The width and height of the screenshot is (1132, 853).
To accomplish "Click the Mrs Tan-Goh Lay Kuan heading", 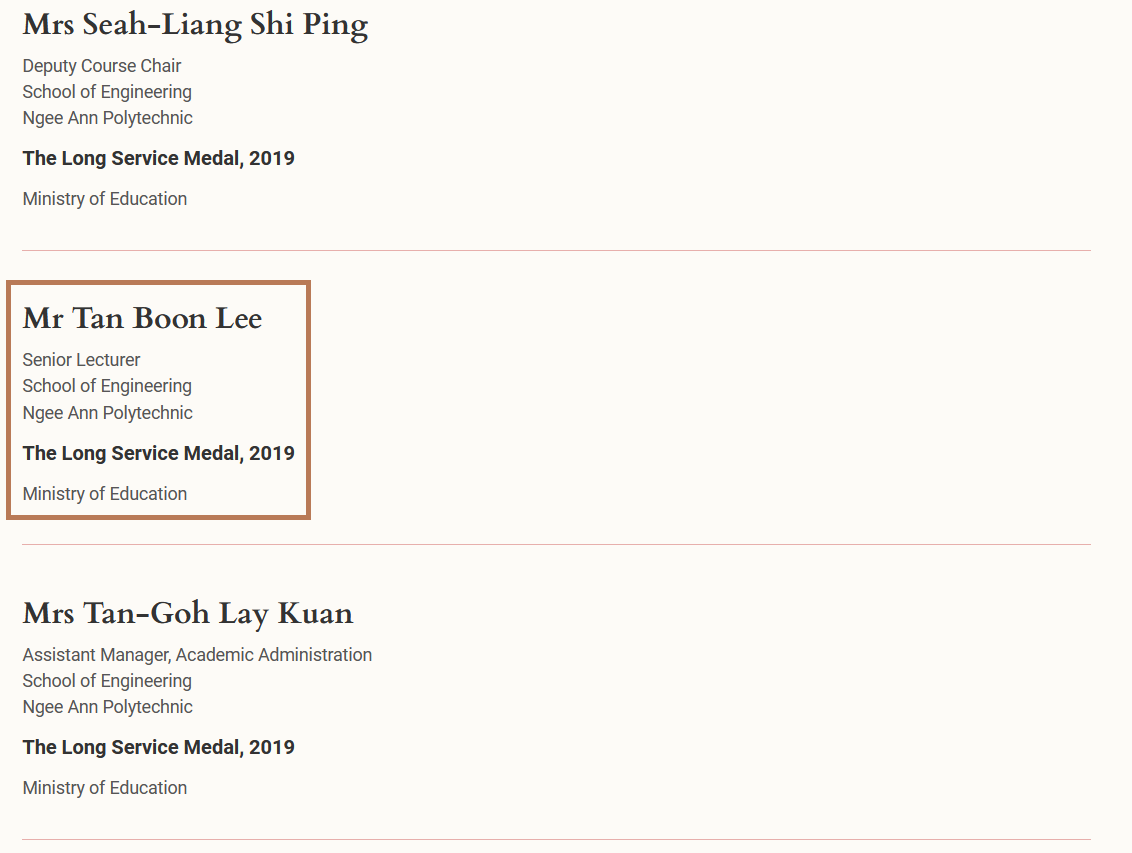I will [x=188, y=614].
